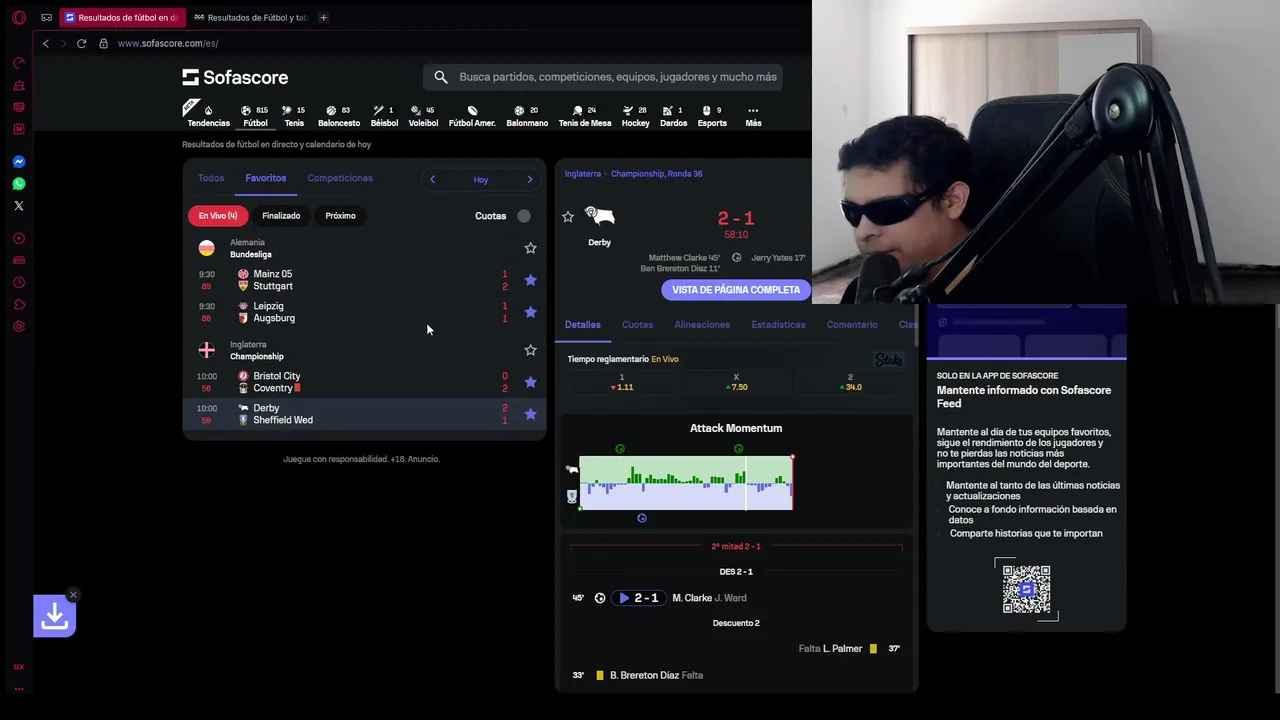Open the Hoy date picker
Image resolution: width=1280 pixels, height=720 pixels.
[x=481, y=180]
